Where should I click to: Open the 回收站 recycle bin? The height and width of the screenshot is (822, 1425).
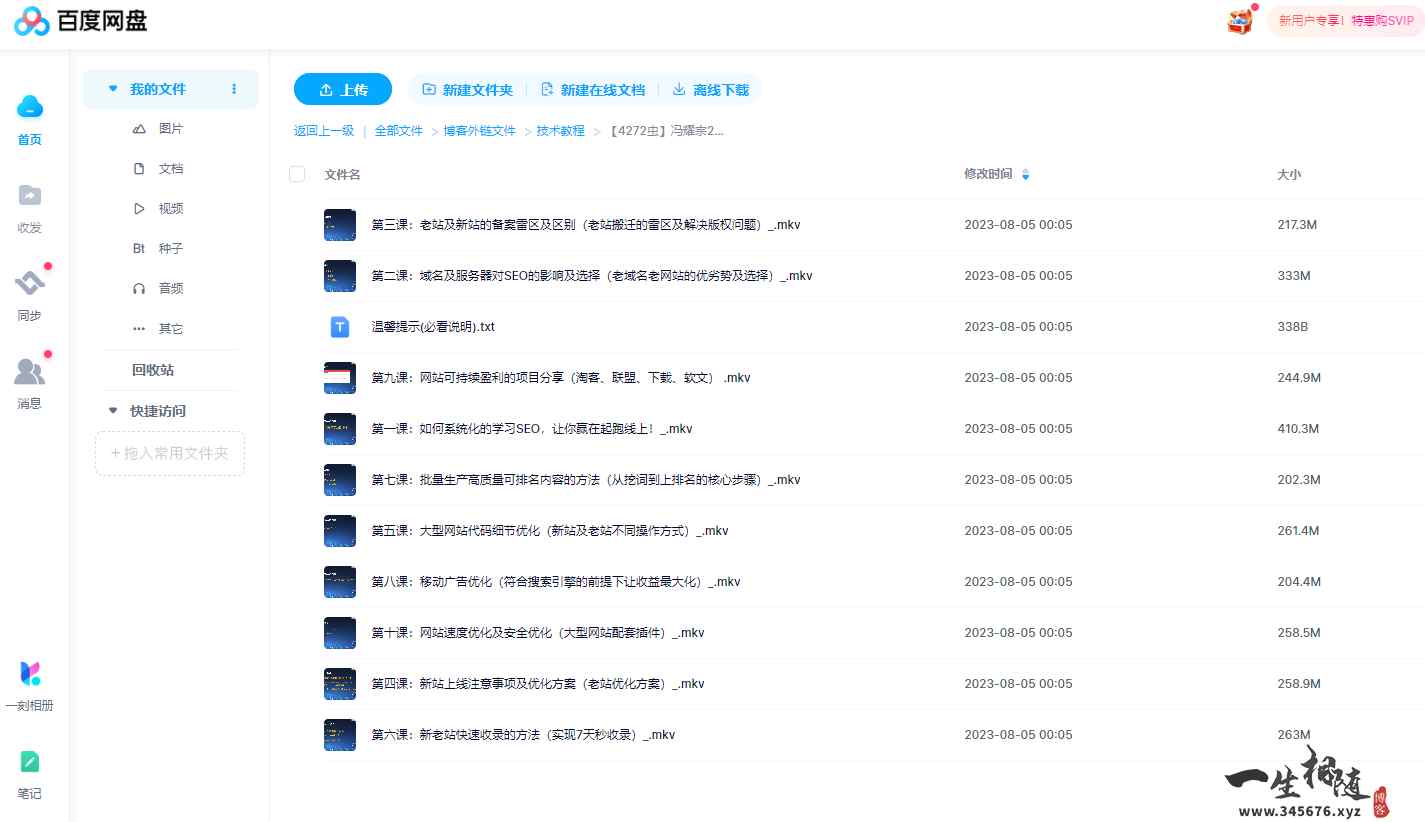pos(152,369)
